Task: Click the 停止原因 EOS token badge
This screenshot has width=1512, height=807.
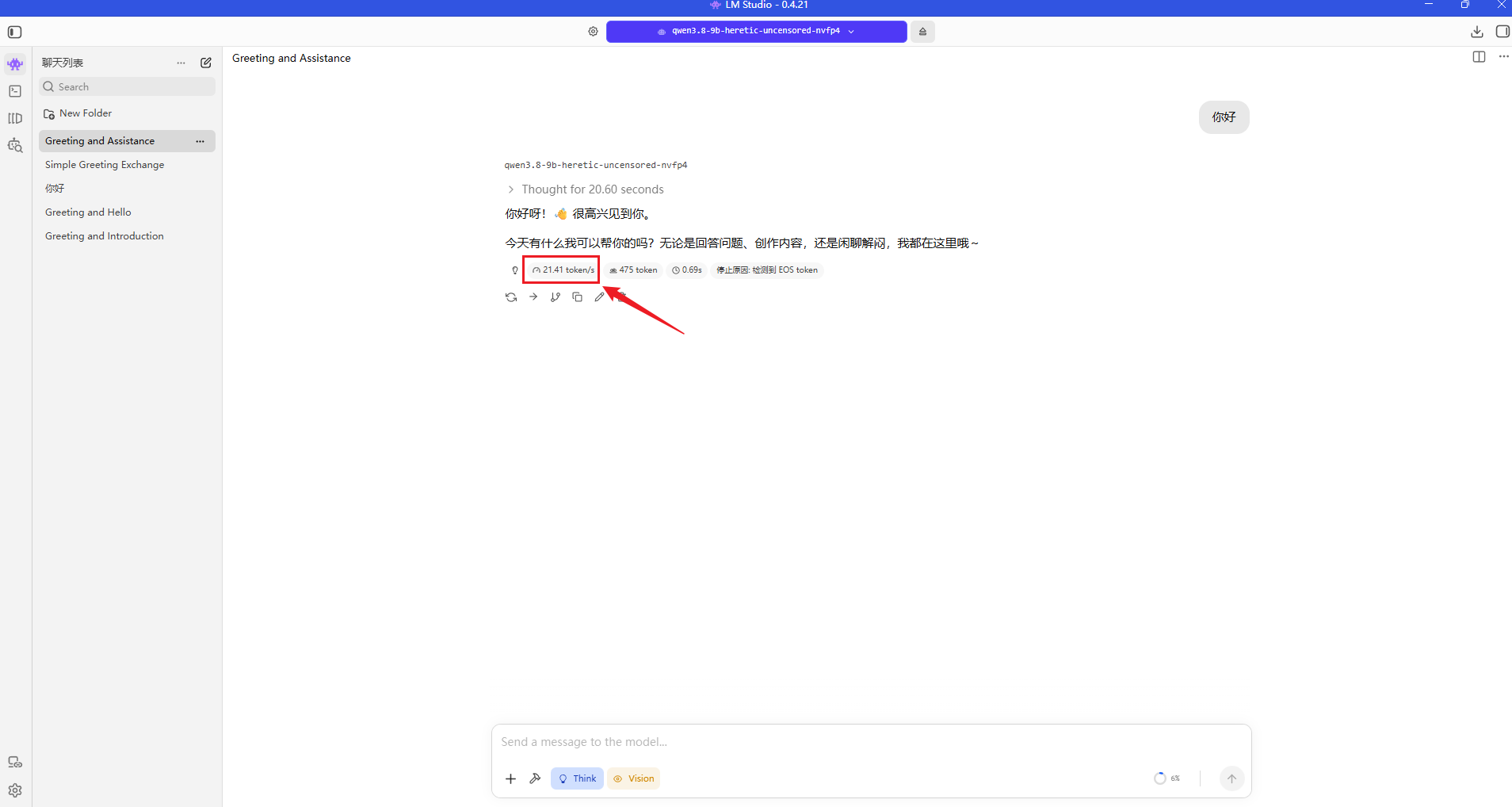Action: pos(767,270)
